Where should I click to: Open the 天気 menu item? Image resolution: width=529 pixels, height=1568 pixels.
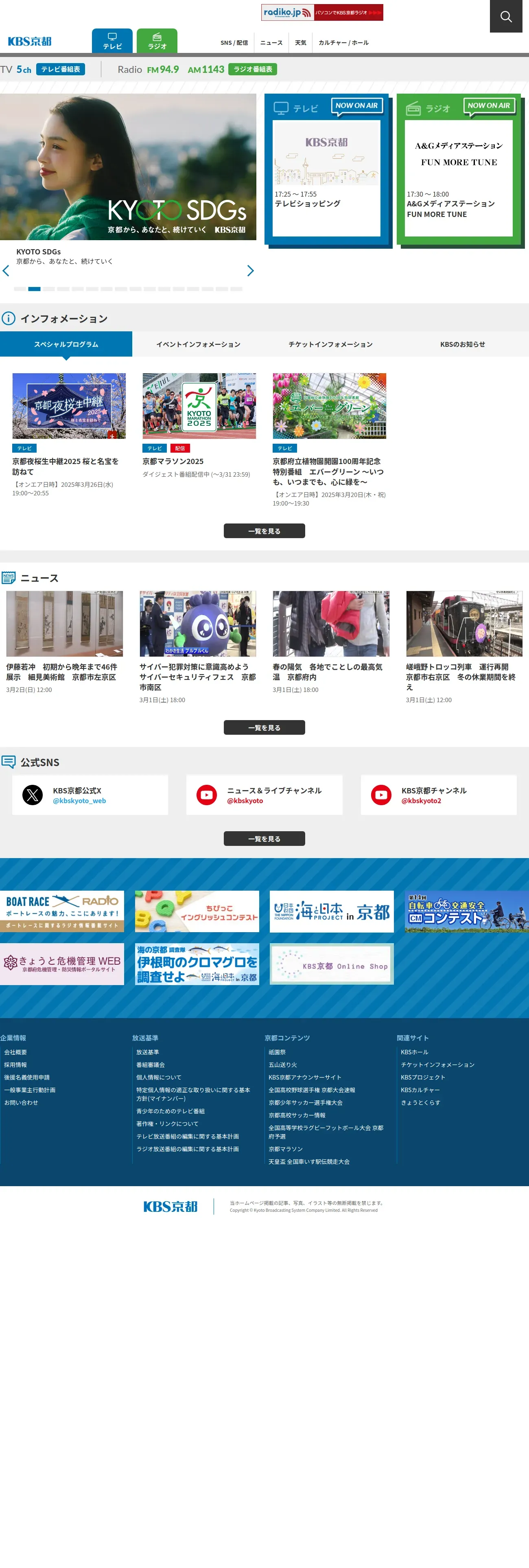[301, 43]
